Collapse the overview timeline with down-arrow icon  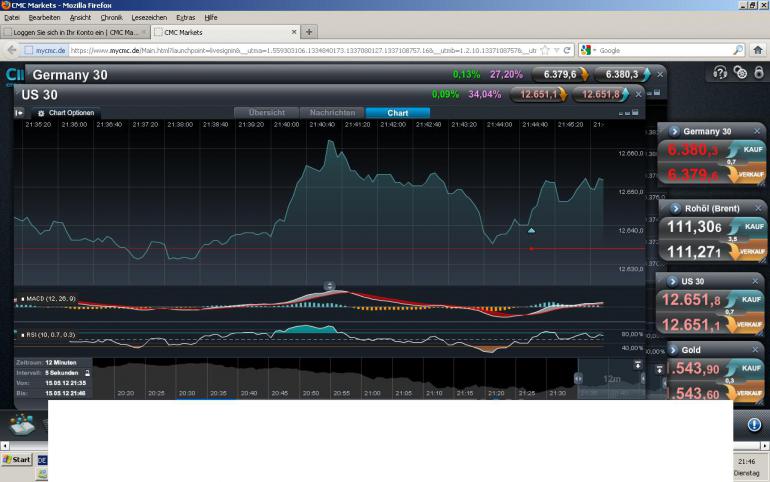[637, 365]
